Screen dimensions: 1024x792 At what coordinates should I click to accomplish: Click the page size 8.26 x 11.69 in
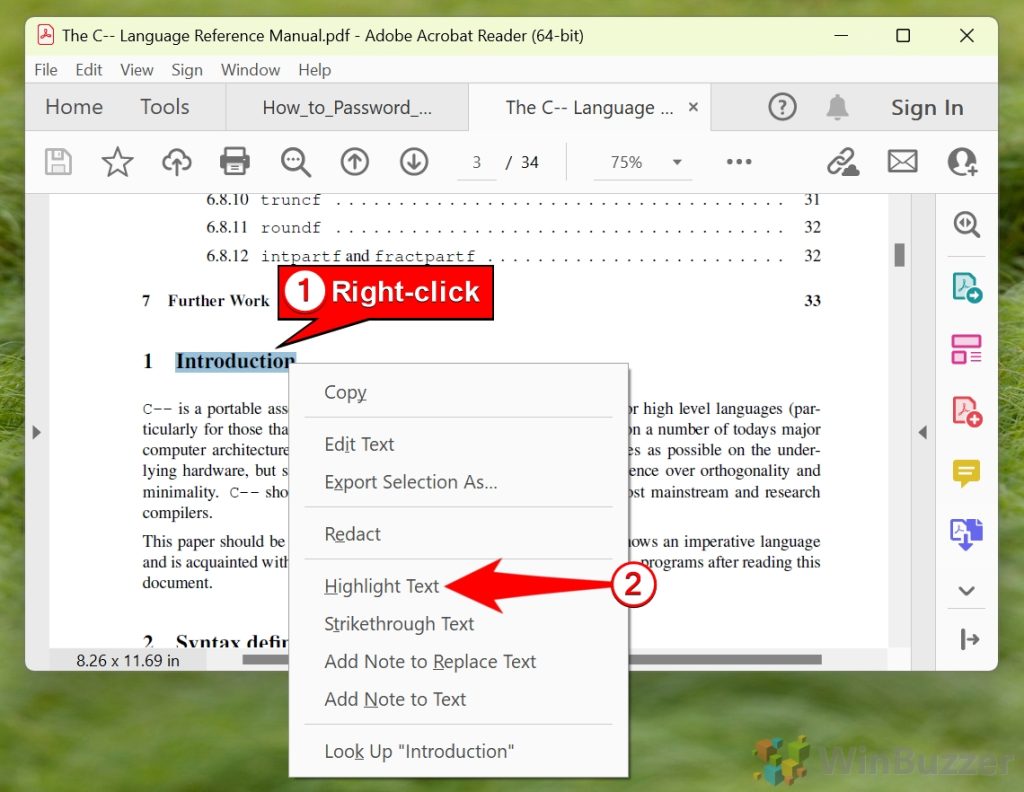[x=128, y=660]
